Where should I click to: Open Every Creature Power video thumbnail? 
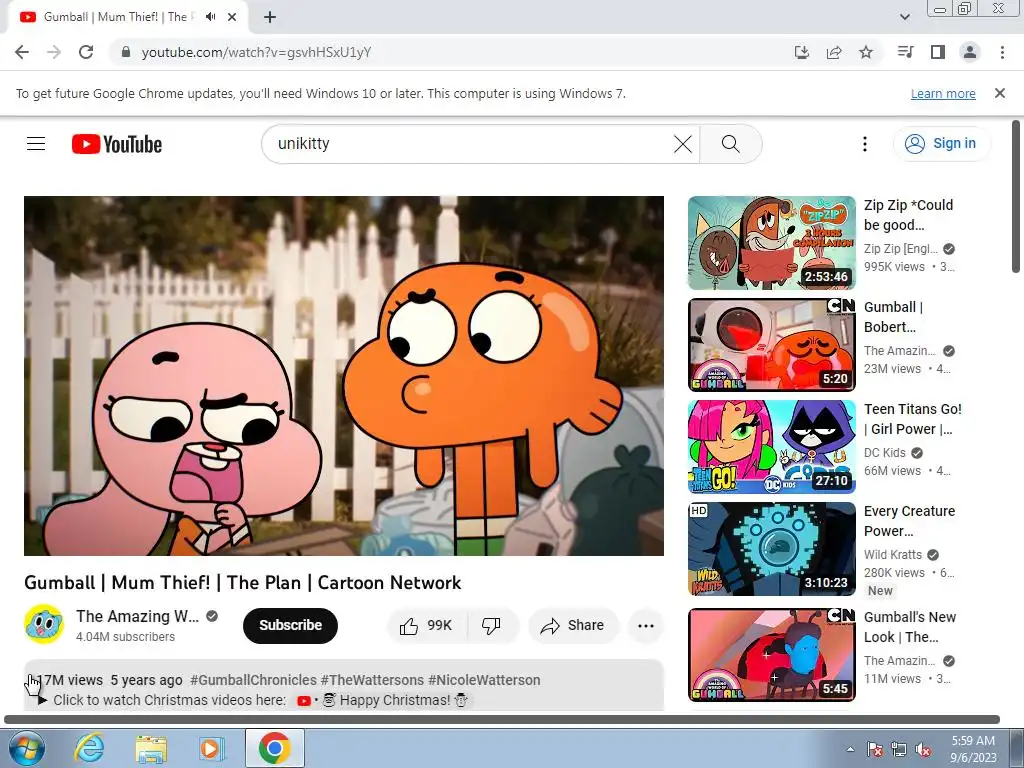[x=771, y=549]
